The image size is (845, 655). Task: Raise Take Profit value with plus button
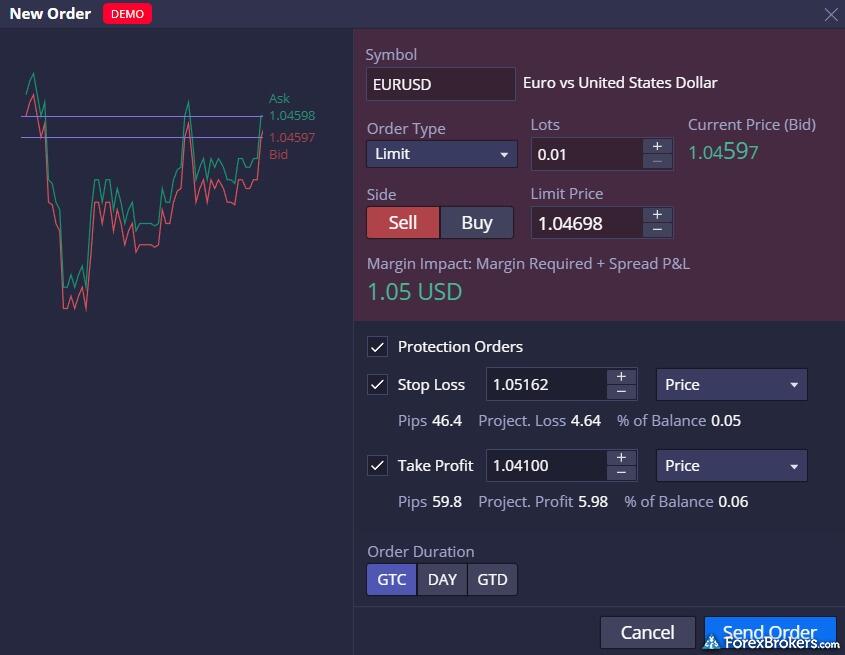coord(621,458)
